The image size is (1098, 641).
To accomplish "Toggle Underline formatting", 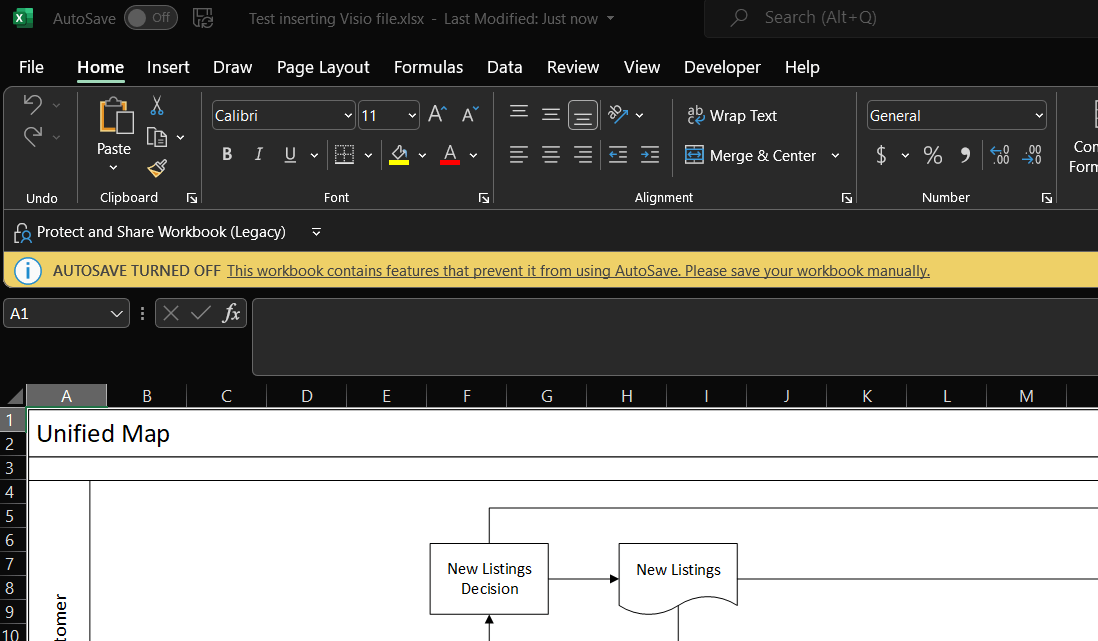I will 290,155.
